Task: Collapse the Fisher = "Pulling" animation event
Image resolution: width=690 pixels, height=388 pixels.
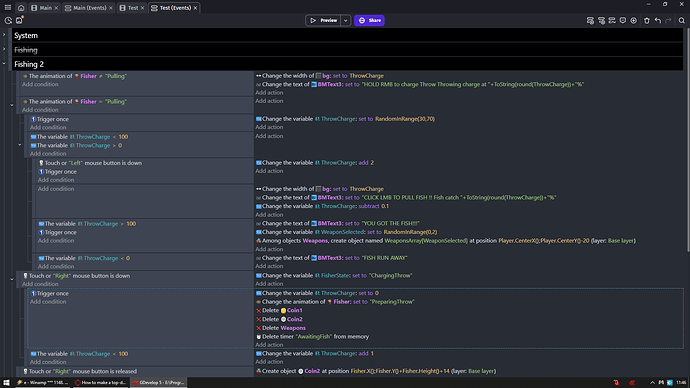Action: [12, 105]
